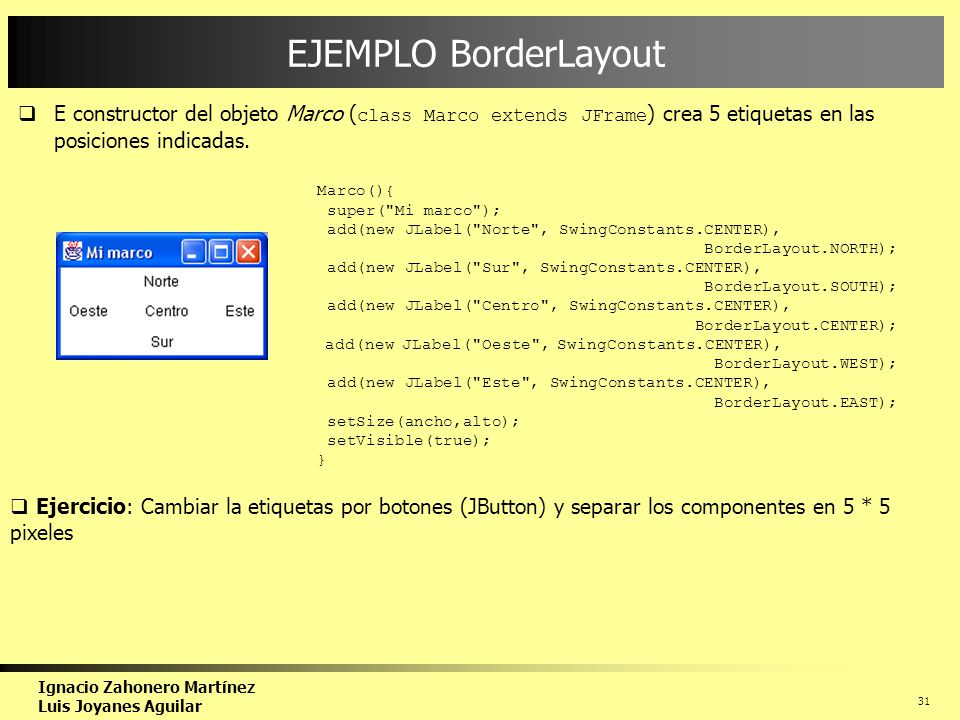Click the text class Marco extends JFrame

pos(502,115)
